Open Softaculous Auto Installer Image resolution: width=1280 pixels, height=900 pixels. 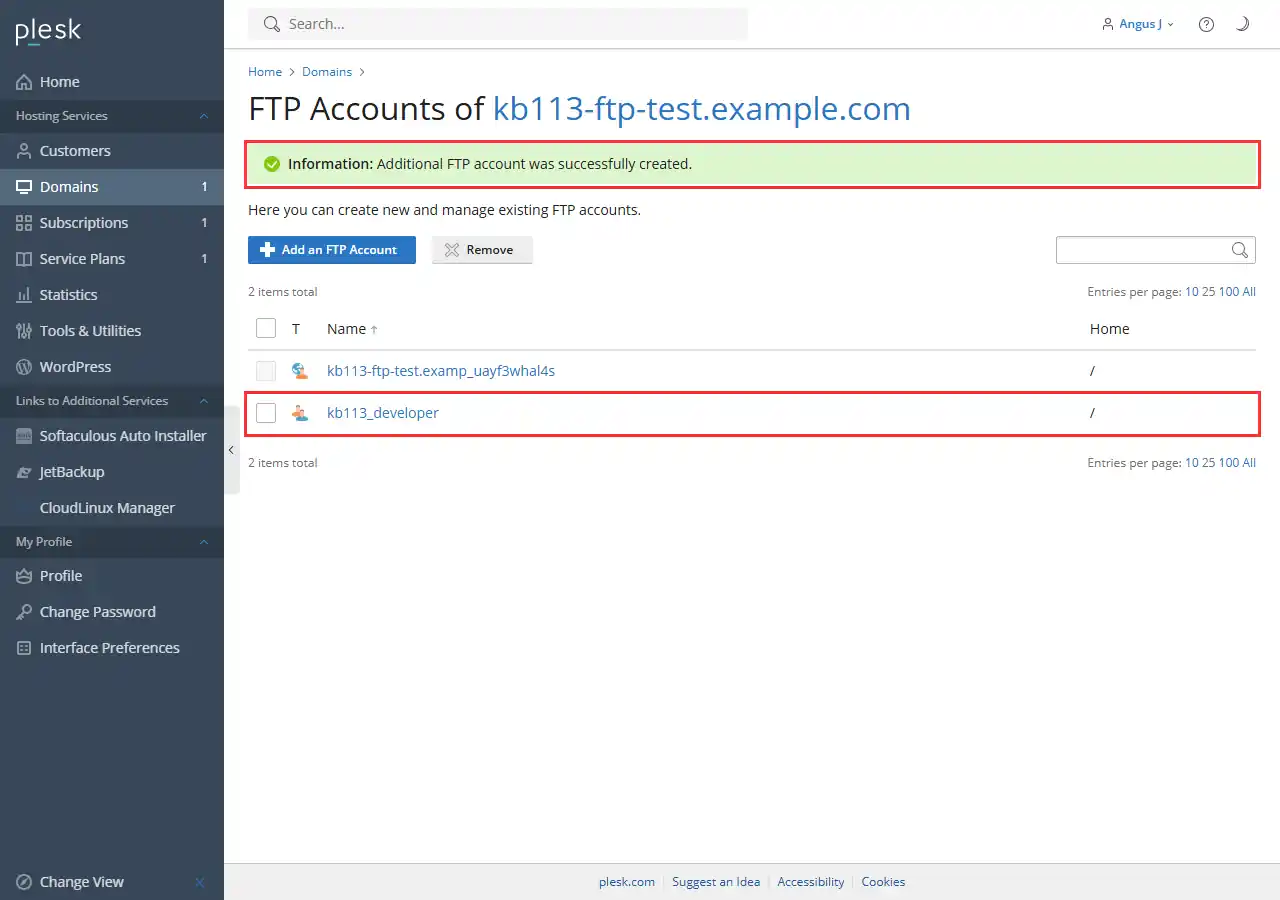112,436
